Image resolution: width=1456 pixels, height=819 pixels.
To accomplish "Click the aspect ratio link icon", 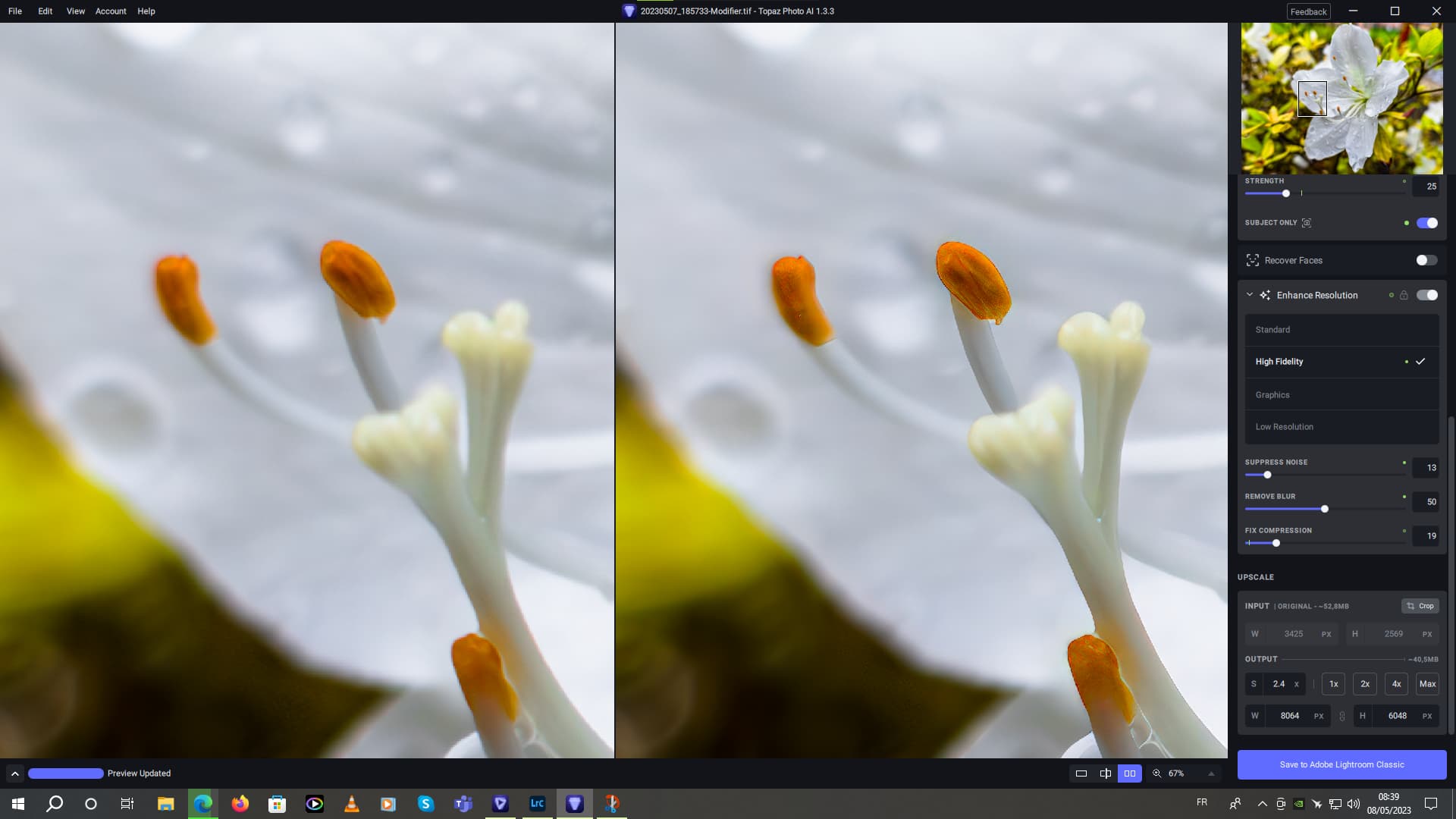I will pyautogui.click(x=1341, y=716).
